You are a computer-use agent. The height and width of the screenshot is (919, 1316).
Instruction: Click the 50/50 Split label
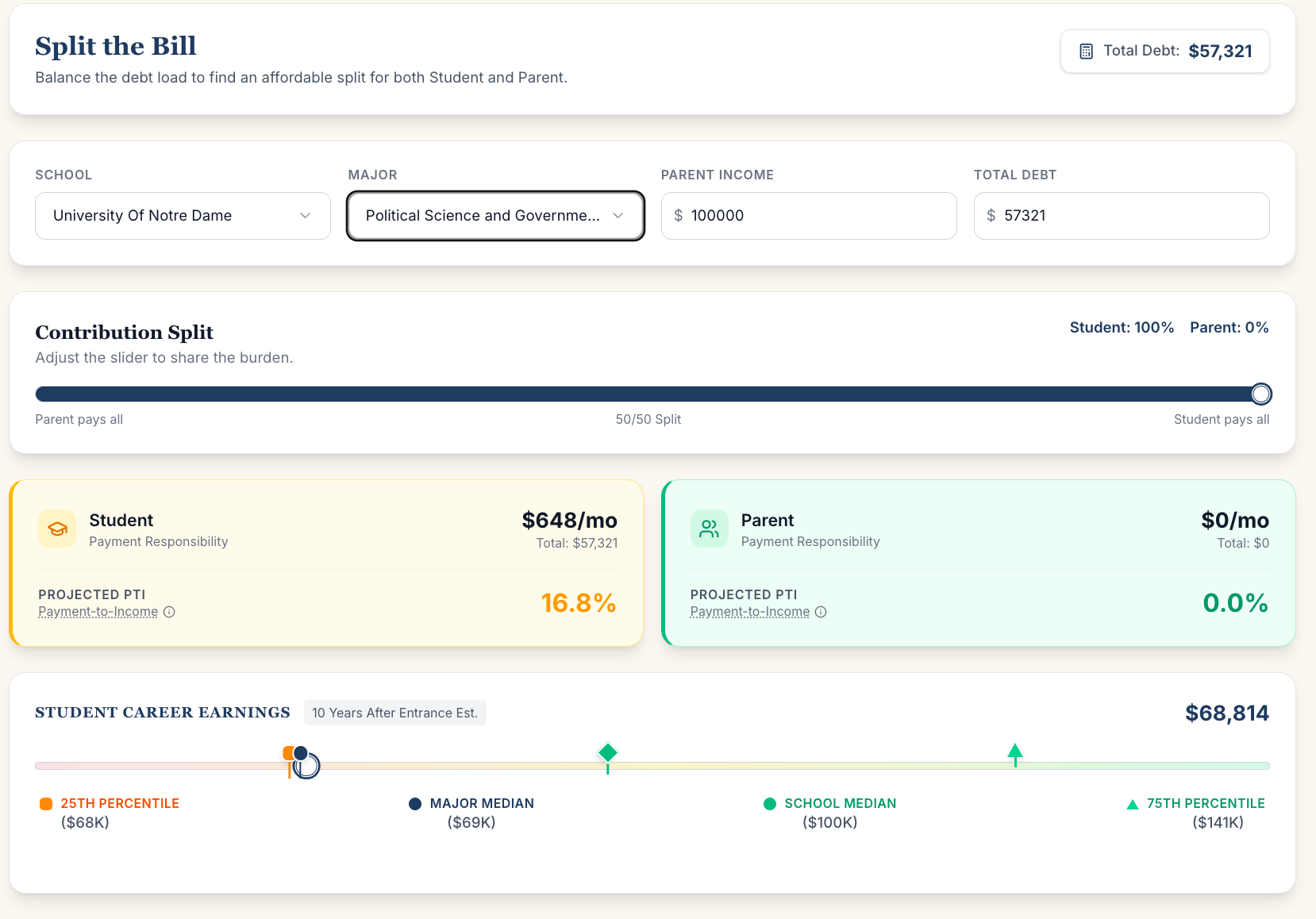(648, 420)
